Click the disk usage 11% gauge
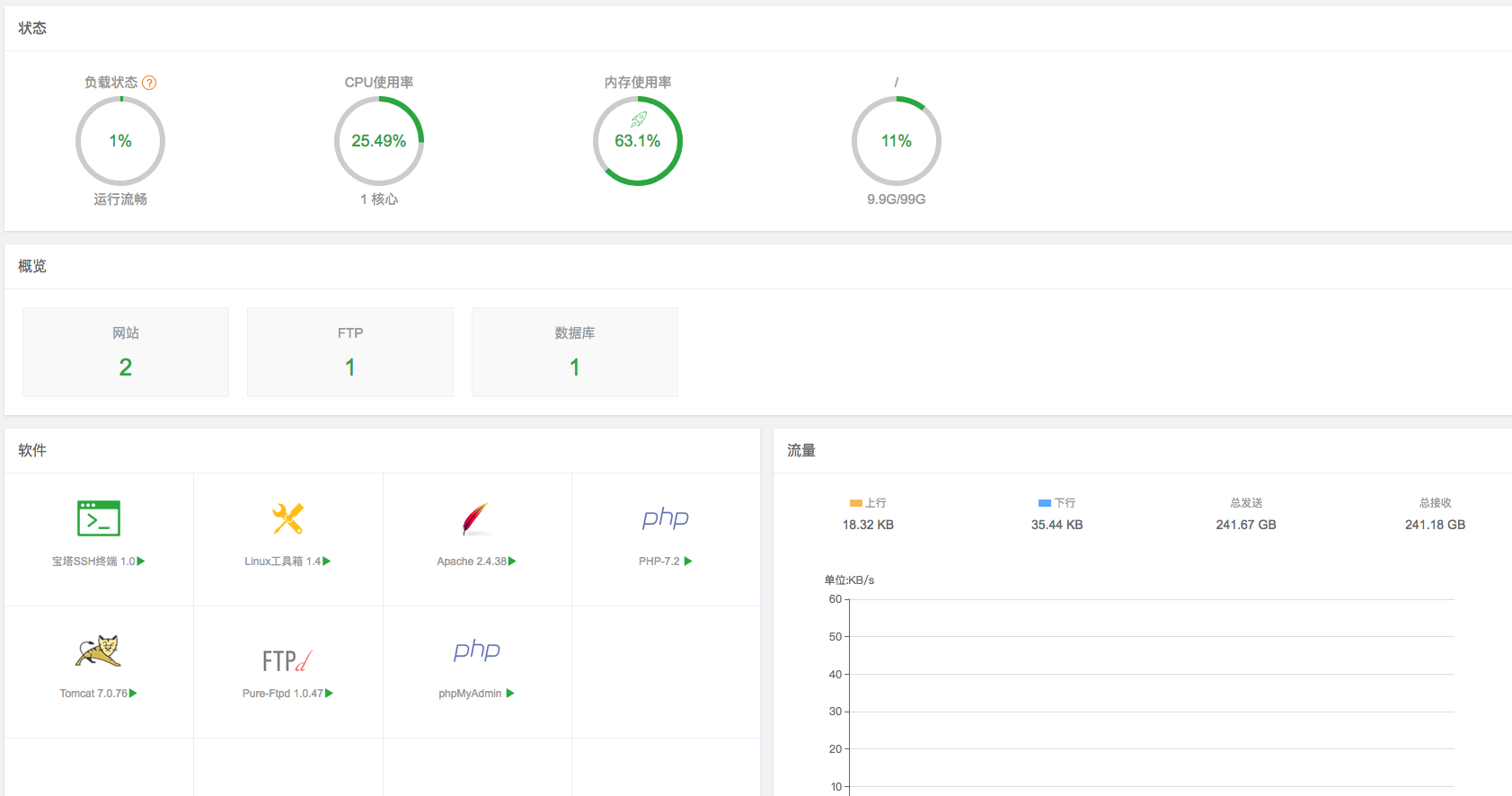1512x796 pixels. pyautogui.click(x=897, y=141)
